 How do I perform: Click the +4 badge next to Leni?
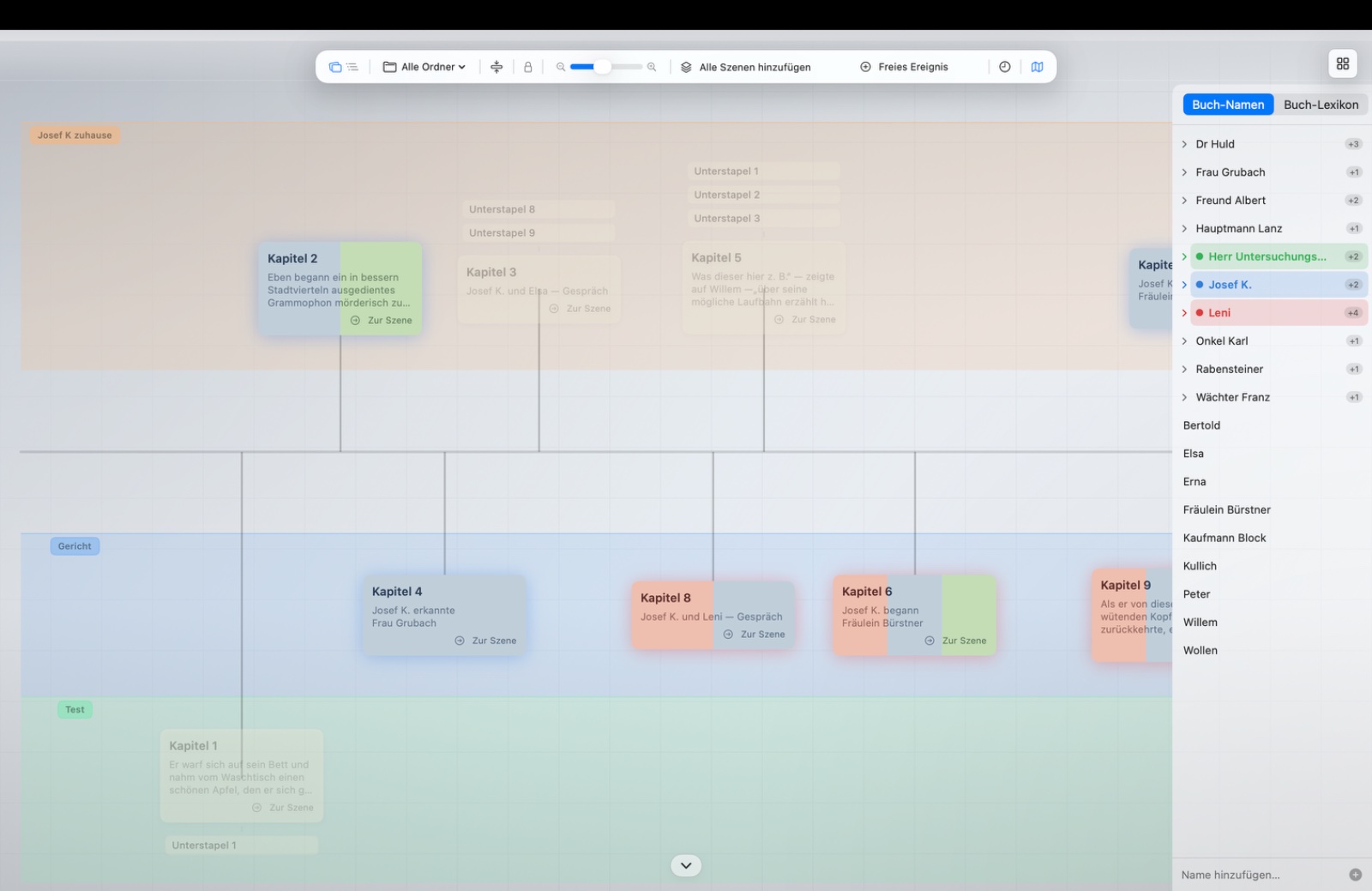click(1353, 313)
